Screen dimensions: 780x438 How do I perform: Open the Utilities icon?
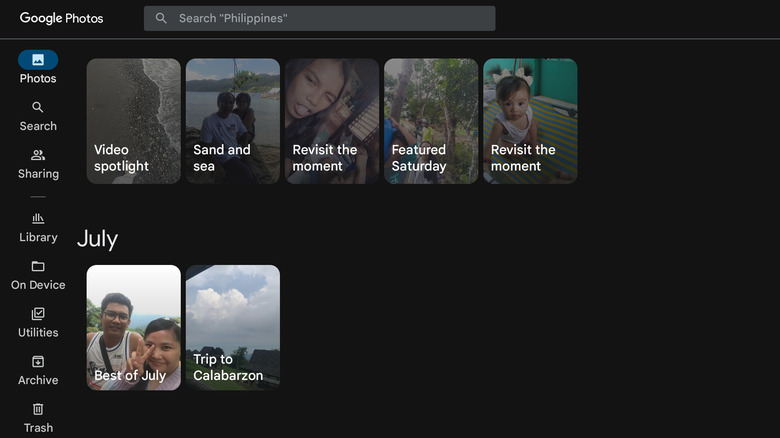tap(38, 314)
